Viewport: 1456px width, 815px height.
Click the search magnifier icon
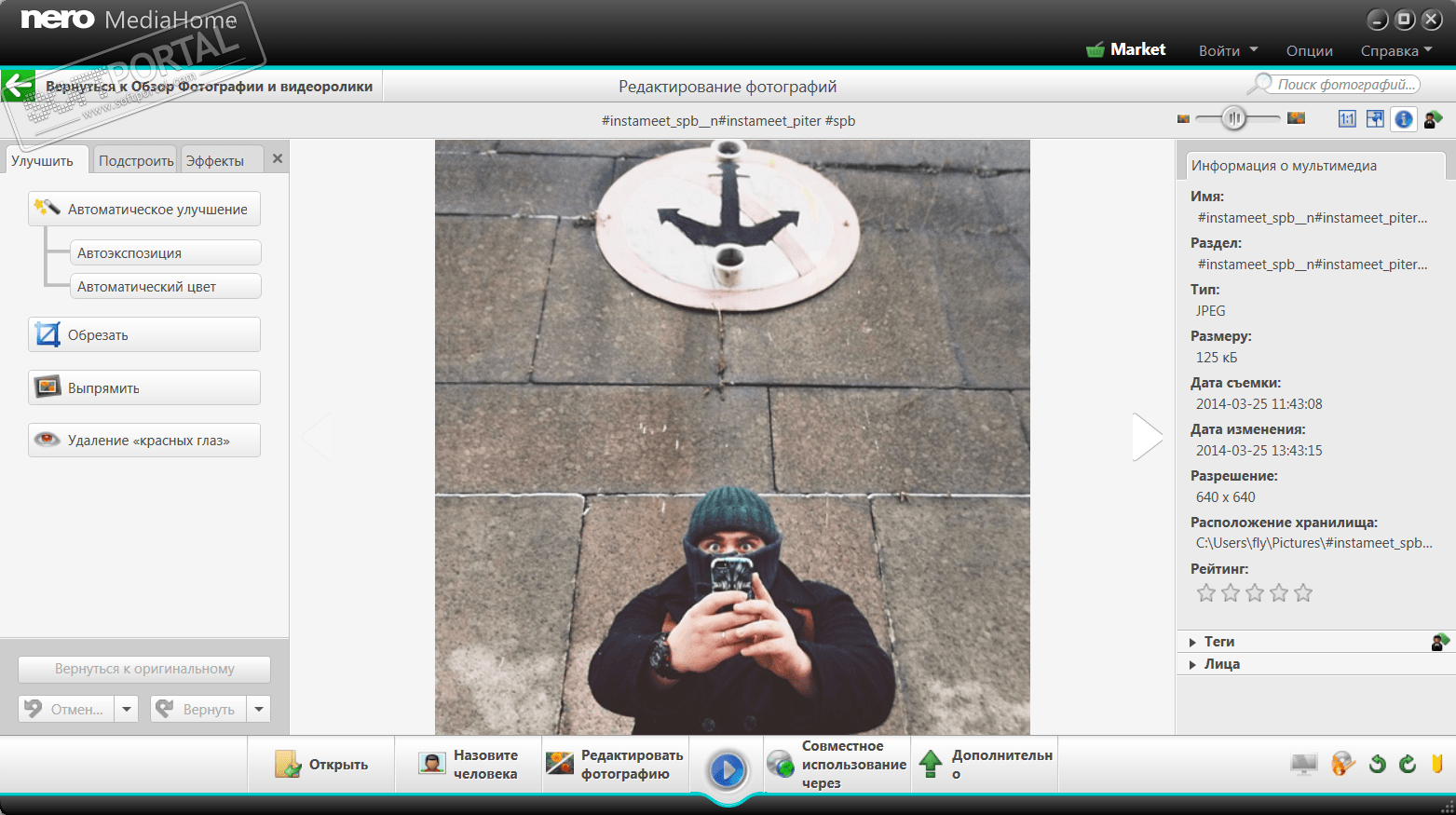[x=1260, y=84]
